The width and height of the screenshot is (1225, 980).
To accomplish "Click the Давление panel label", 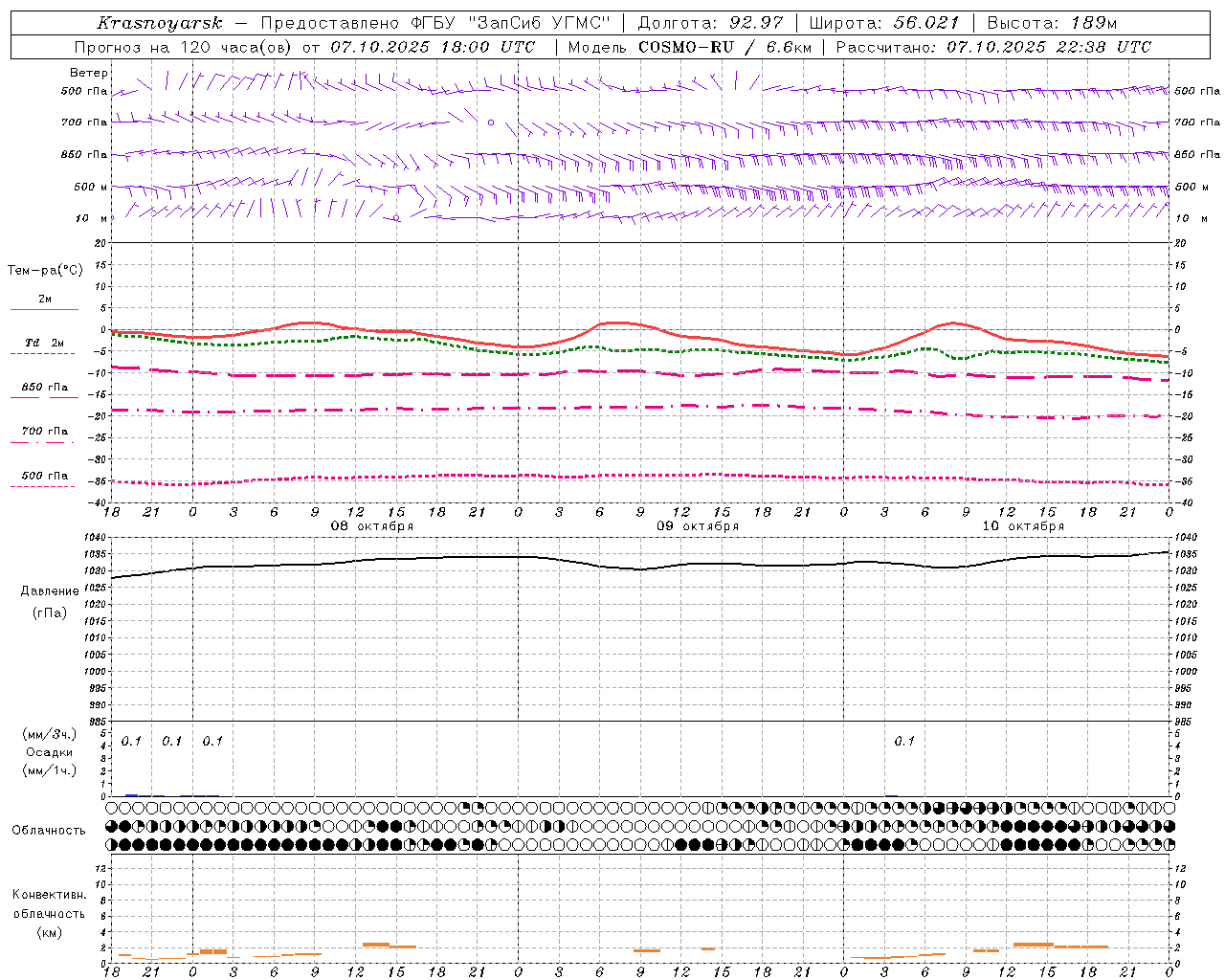I will click(50, 591).
